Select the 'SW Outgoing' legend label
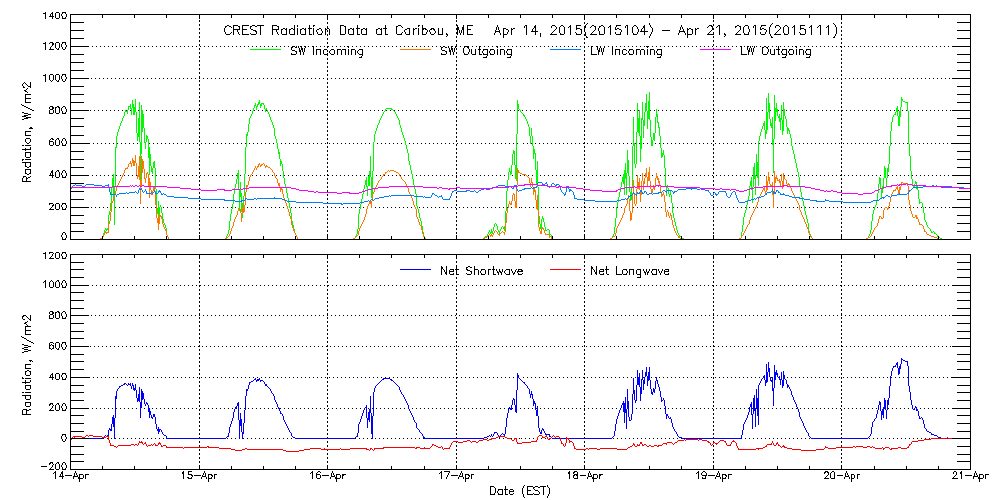The height and width of the screenshot is (500, 1000). coord(476,52)
